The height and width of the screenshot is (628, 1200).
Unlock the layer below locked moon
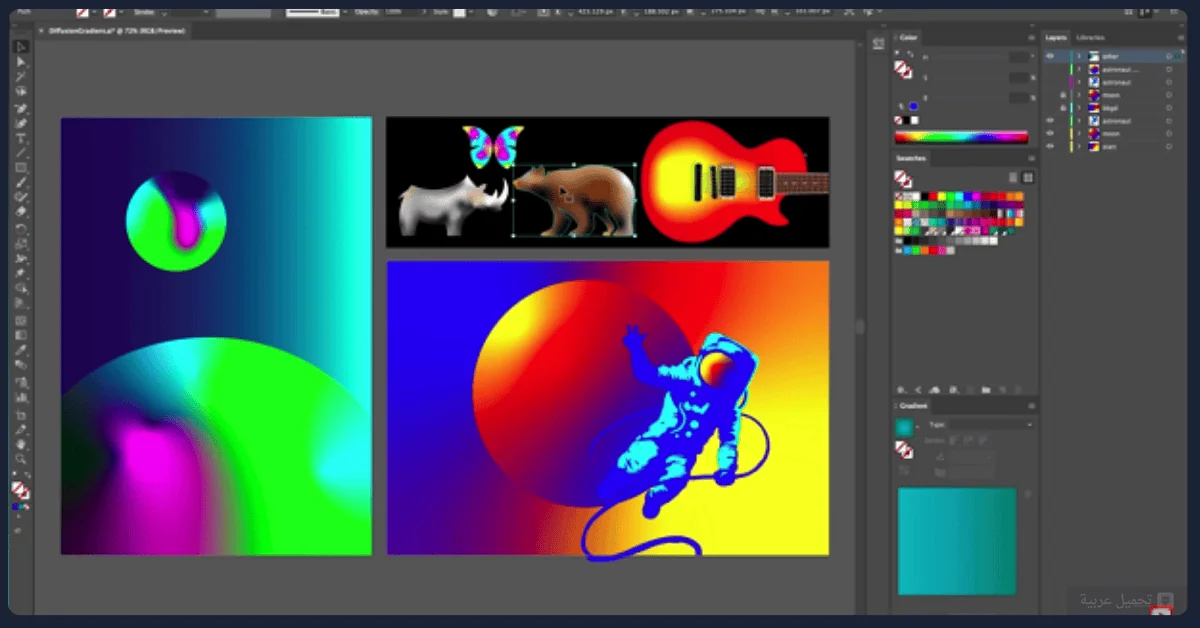tap(1062, 107)
